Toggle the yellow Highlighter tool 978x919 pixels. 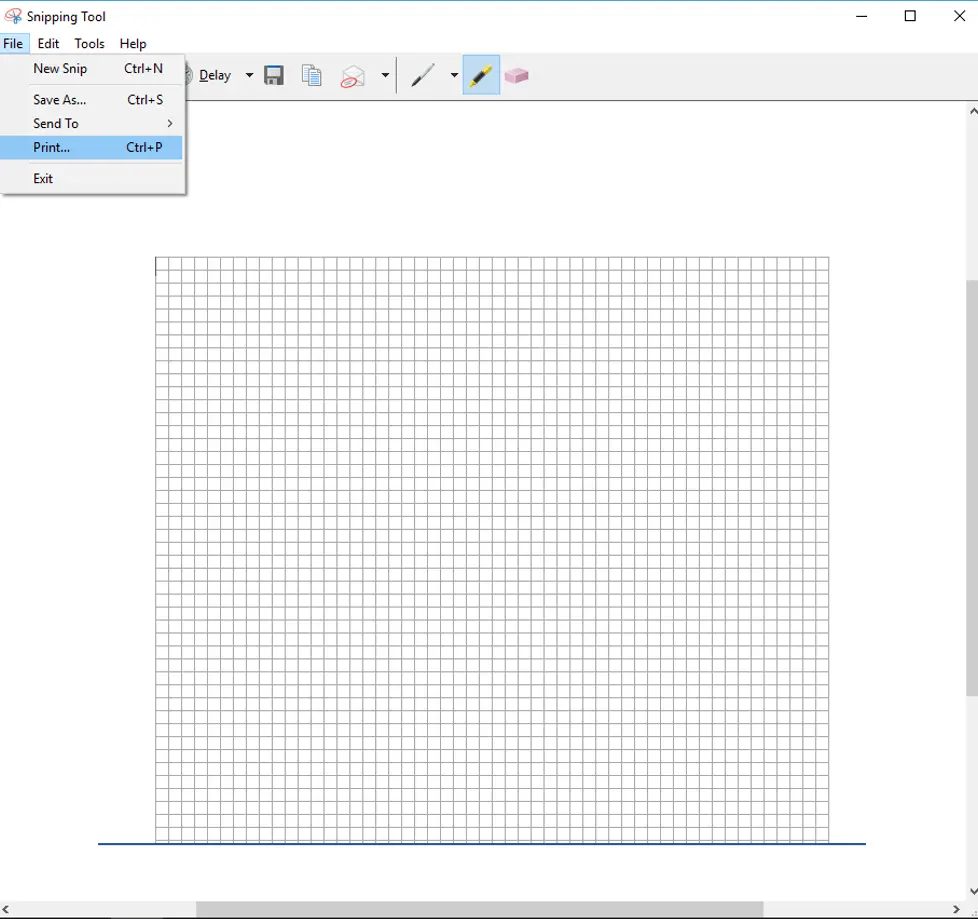(481, 75)
